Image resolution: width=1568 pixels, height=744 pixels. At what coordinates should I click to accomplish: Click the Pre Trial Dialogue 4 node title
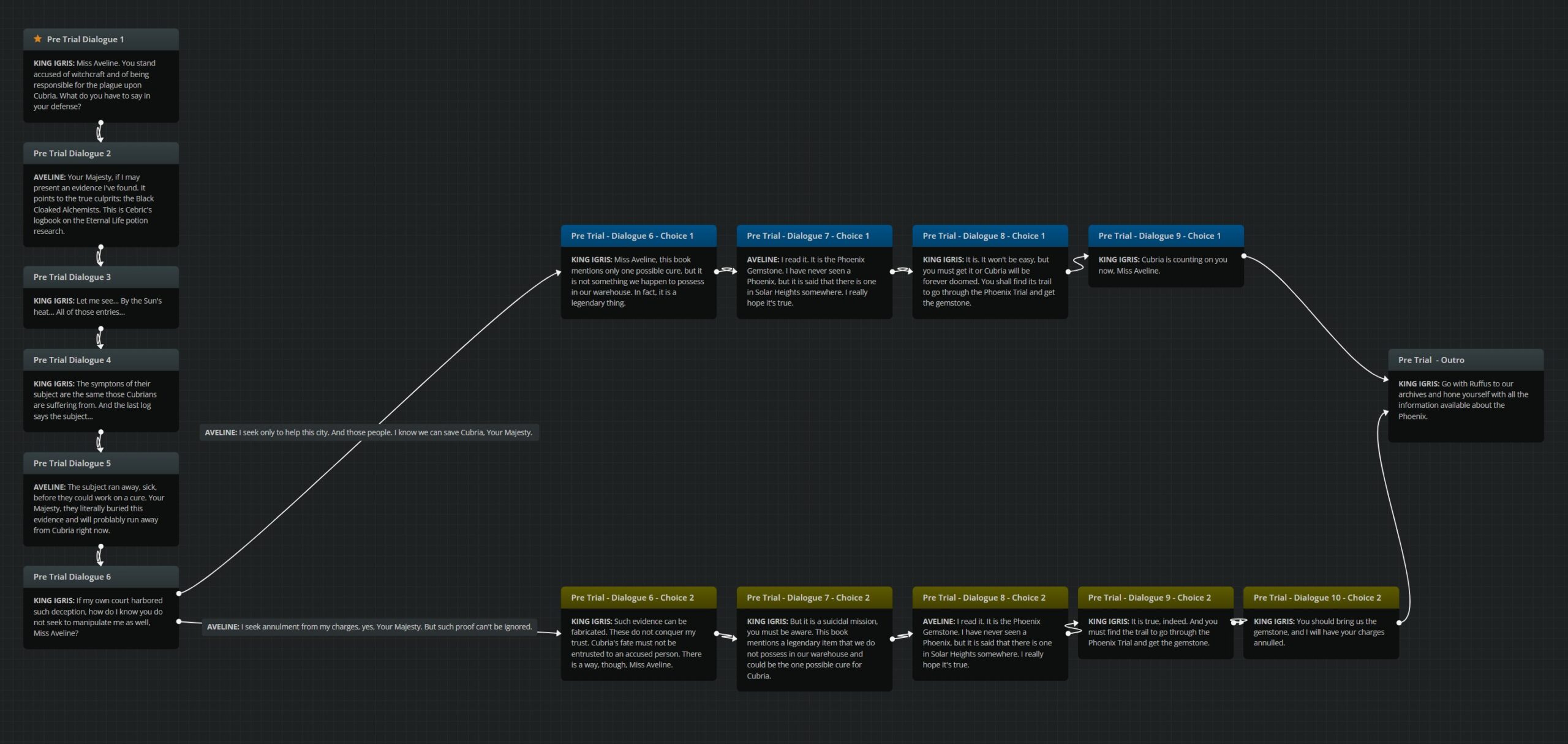tap(72, 360)
